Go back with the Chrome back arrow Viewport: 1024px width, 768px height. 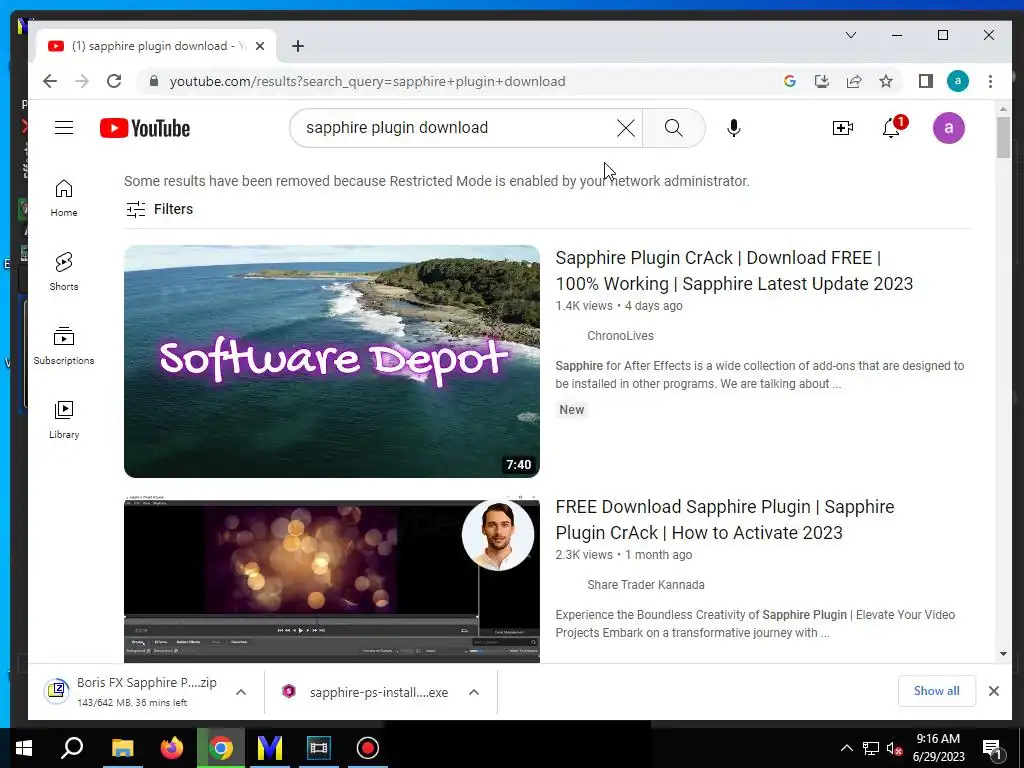(50, 81)
